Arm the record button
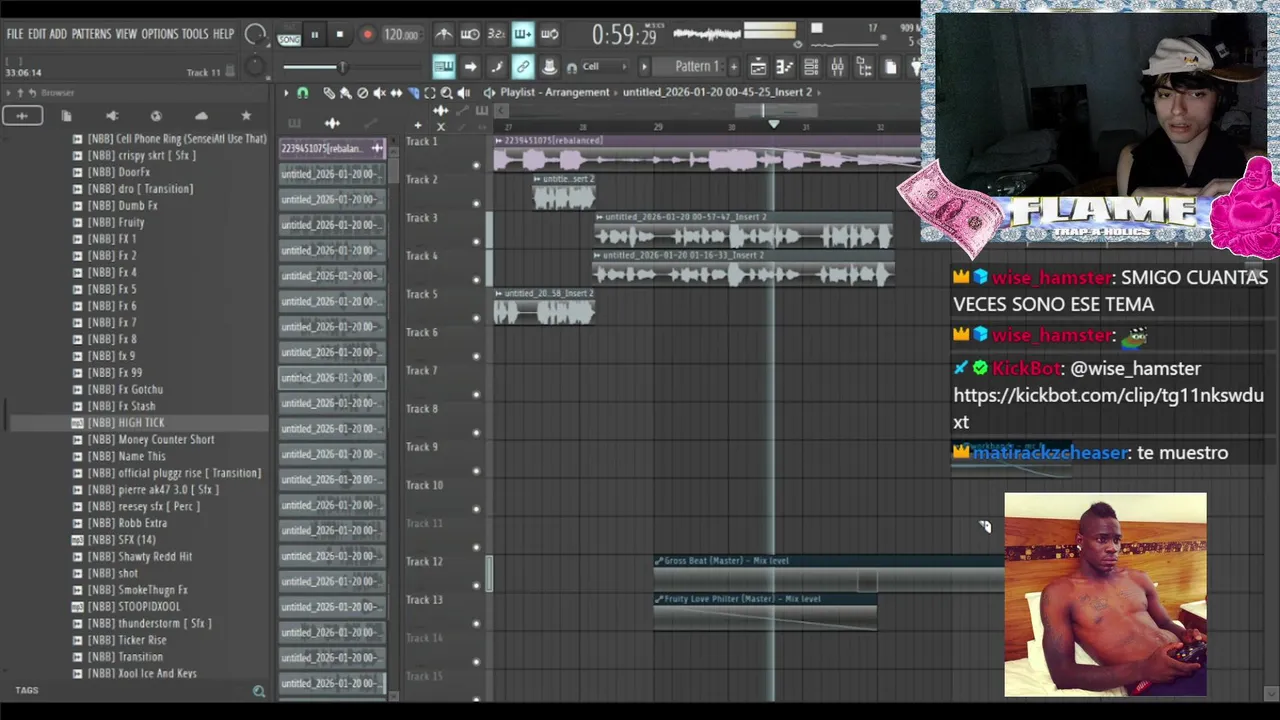The height and width of the screenshot is (720, 1280). click(x=367, y=35)
